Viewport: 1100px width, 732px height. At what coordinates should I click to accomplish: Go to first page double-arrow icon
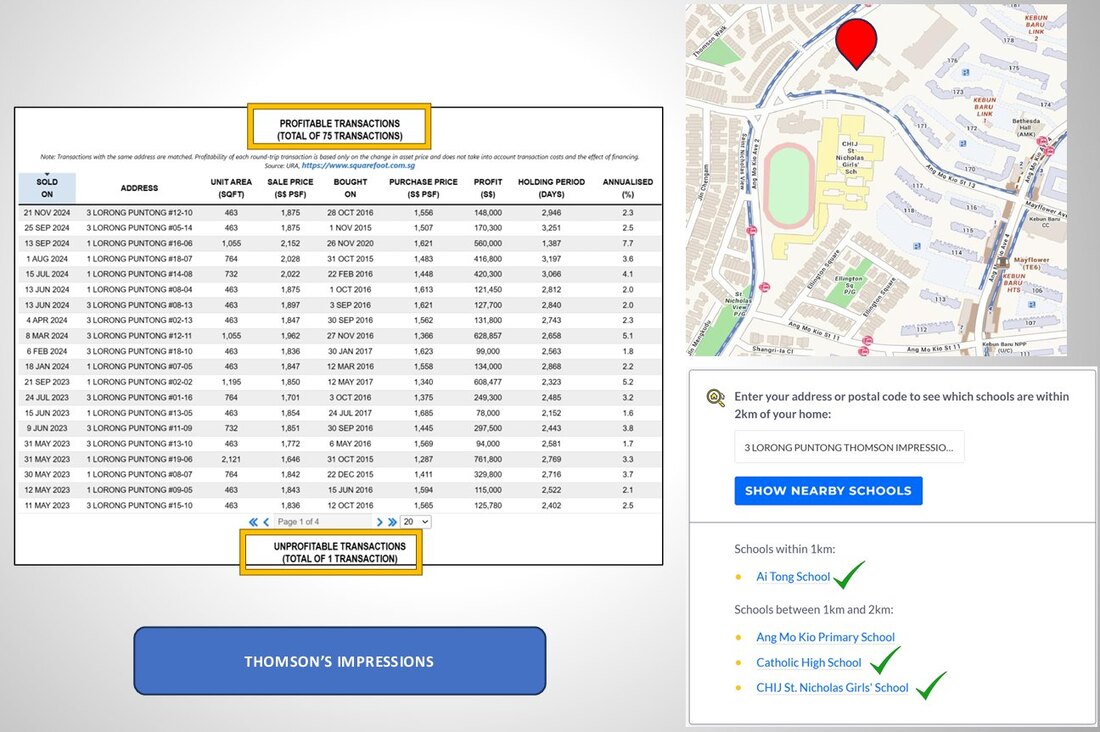pos(253,522)
